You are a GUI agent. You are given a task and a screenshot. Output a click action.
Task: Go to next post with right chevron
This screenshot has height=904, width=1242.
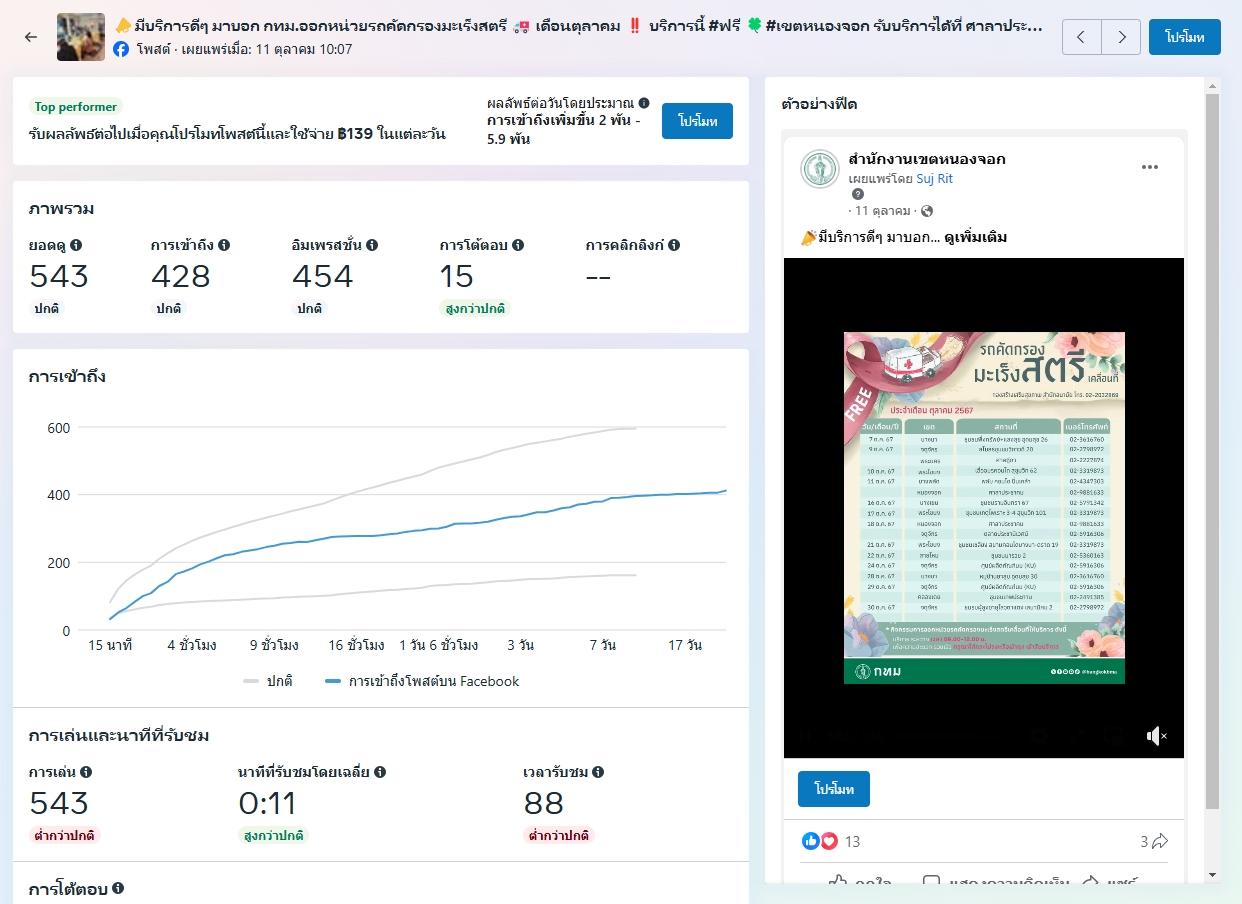tap(1121, 37)
